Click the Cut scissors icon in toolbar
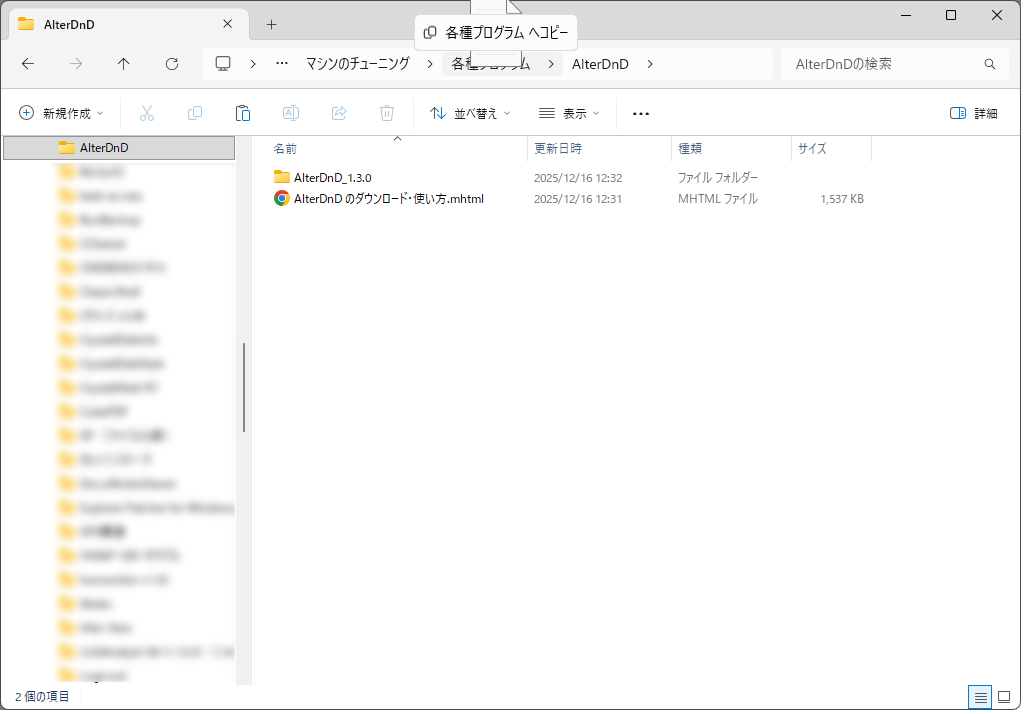 147,113
